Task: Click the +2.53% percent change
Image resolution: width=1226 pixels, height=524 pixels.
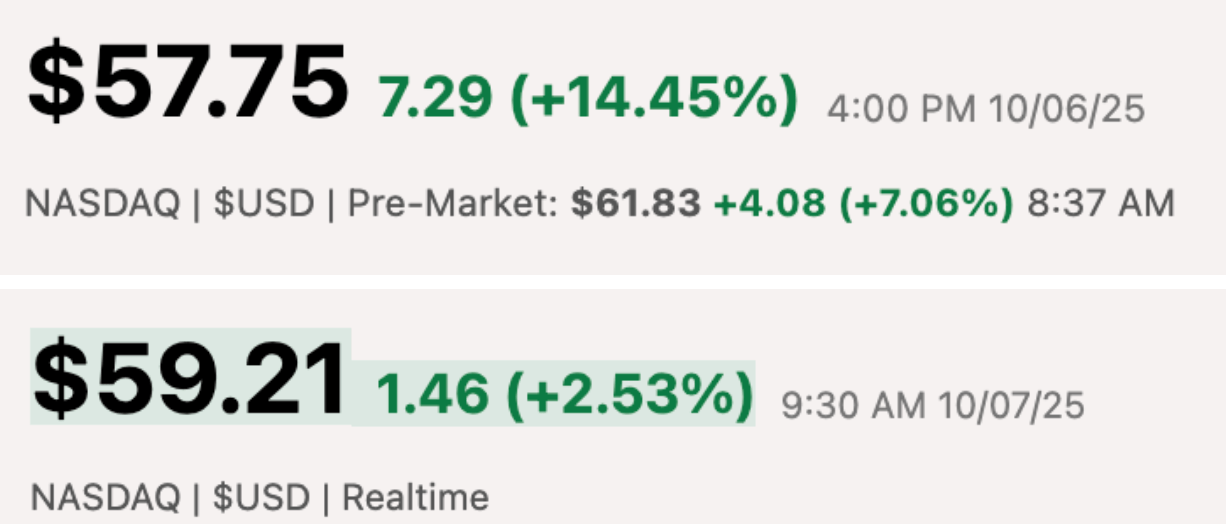Action: (x=631, y=393)
